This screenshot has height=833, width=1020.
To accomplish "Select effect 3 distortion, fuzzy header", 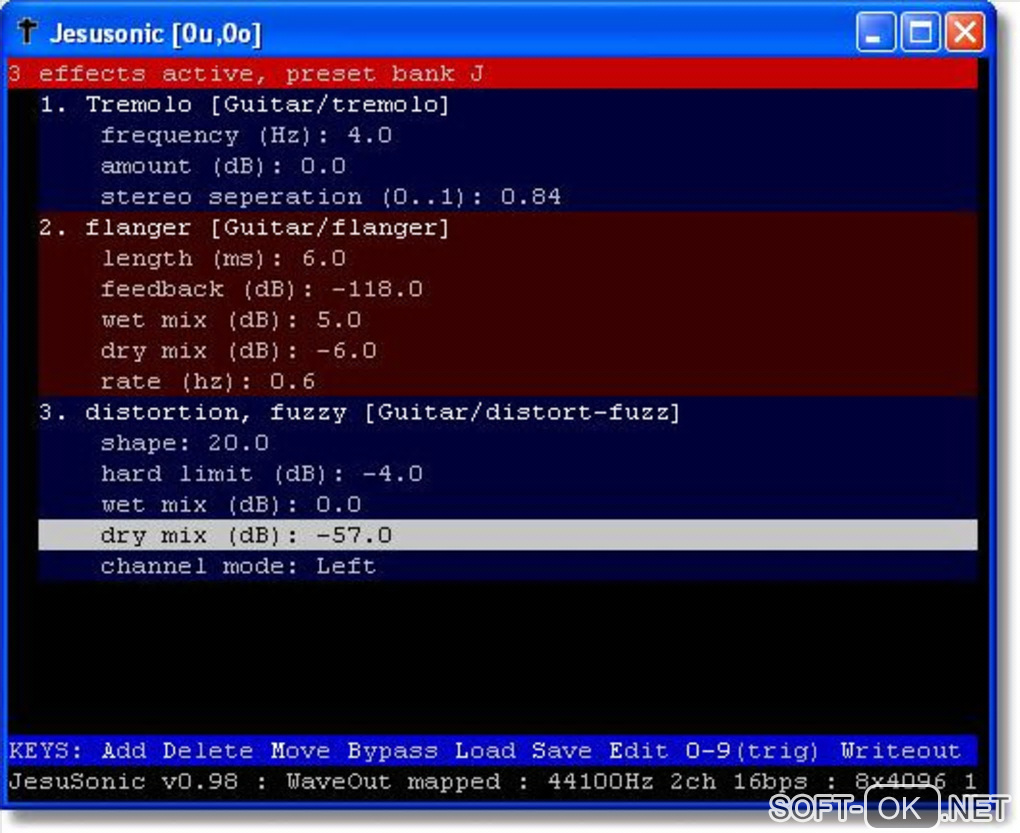I will coord(508,412).
